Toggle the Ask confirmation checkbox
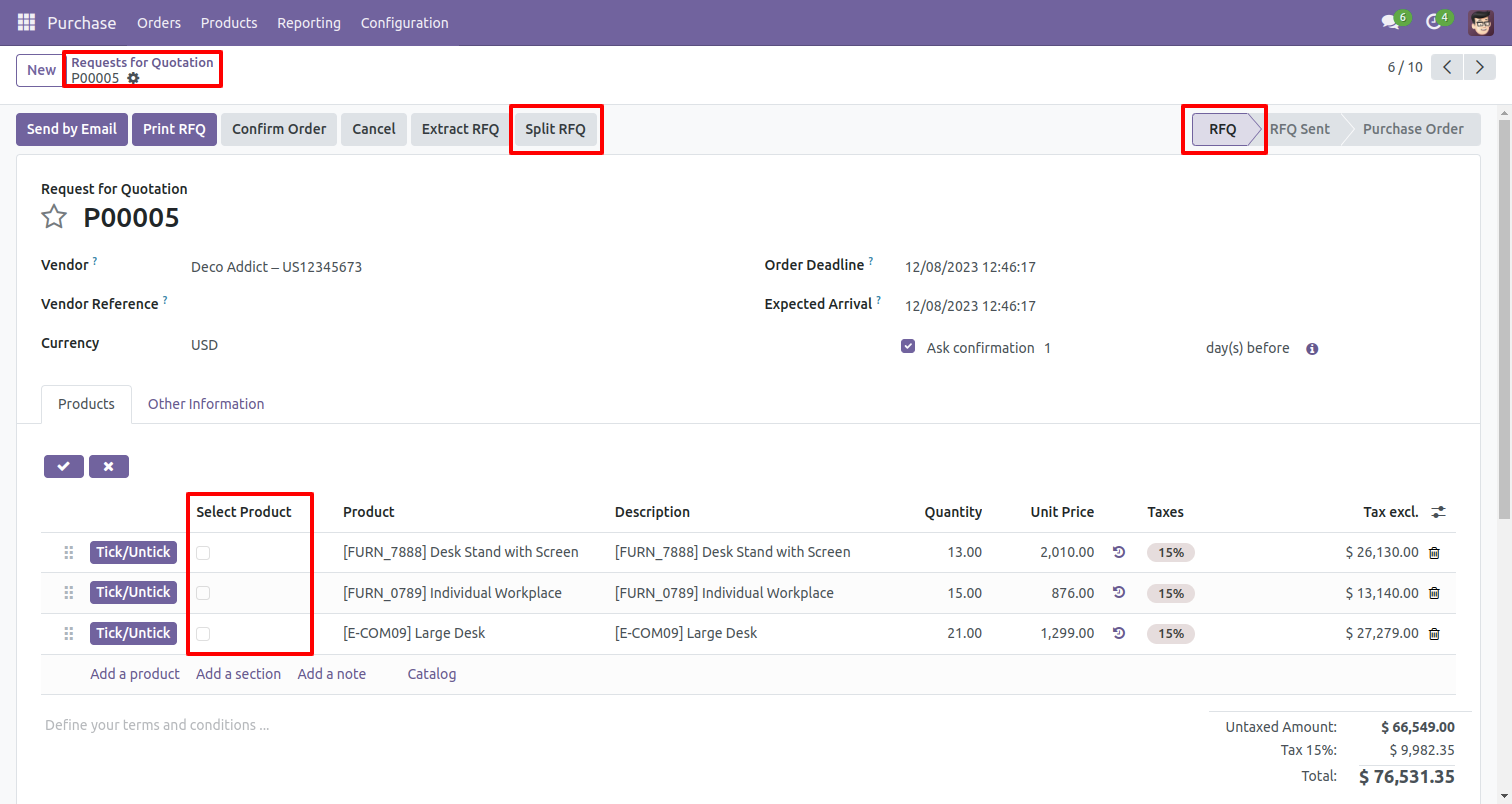This screenshot has width=1512, height=804. tap(908, 346)
